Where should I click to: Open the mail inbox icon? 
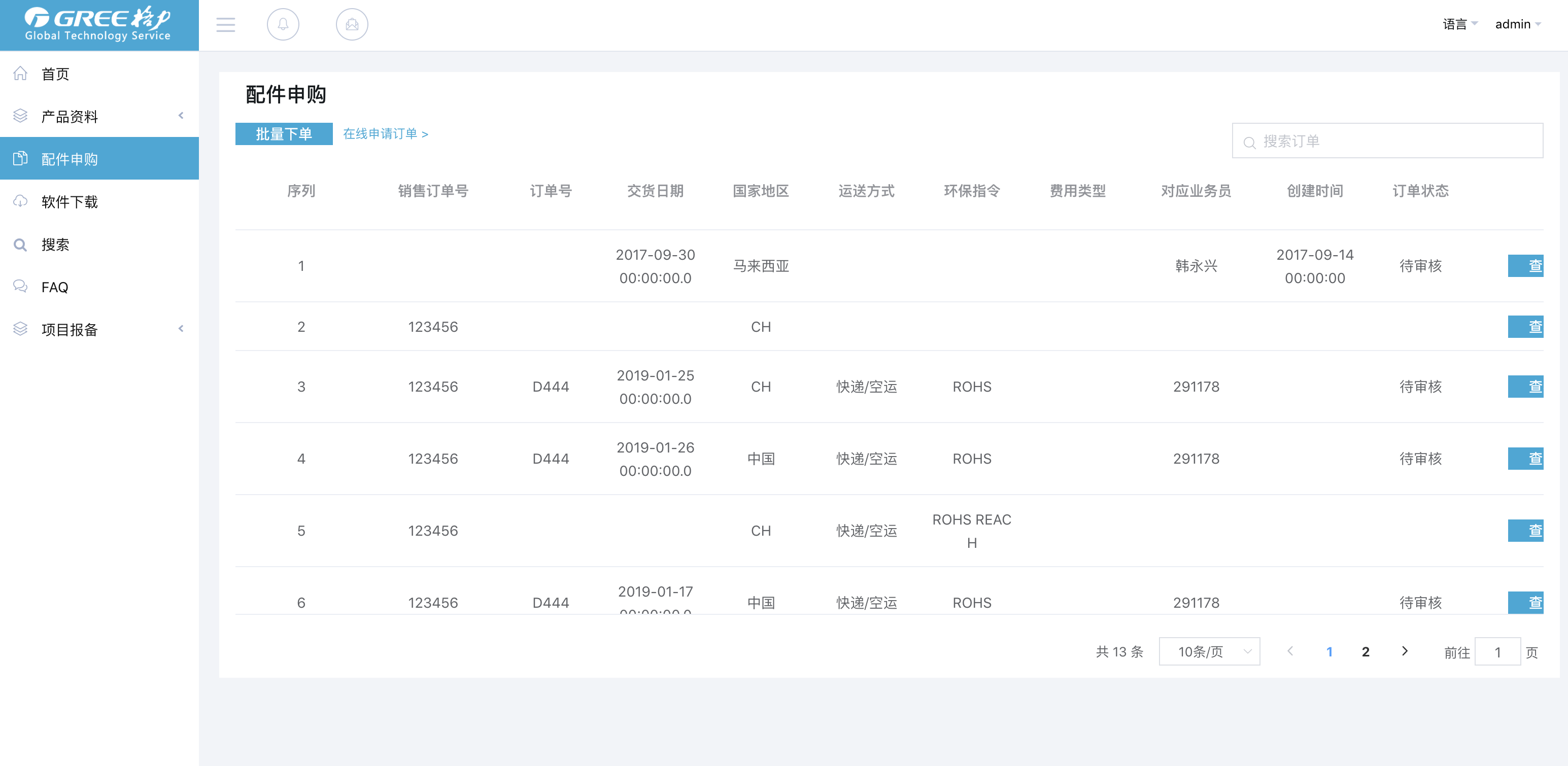pyautogui.click(x=352, y=25)
